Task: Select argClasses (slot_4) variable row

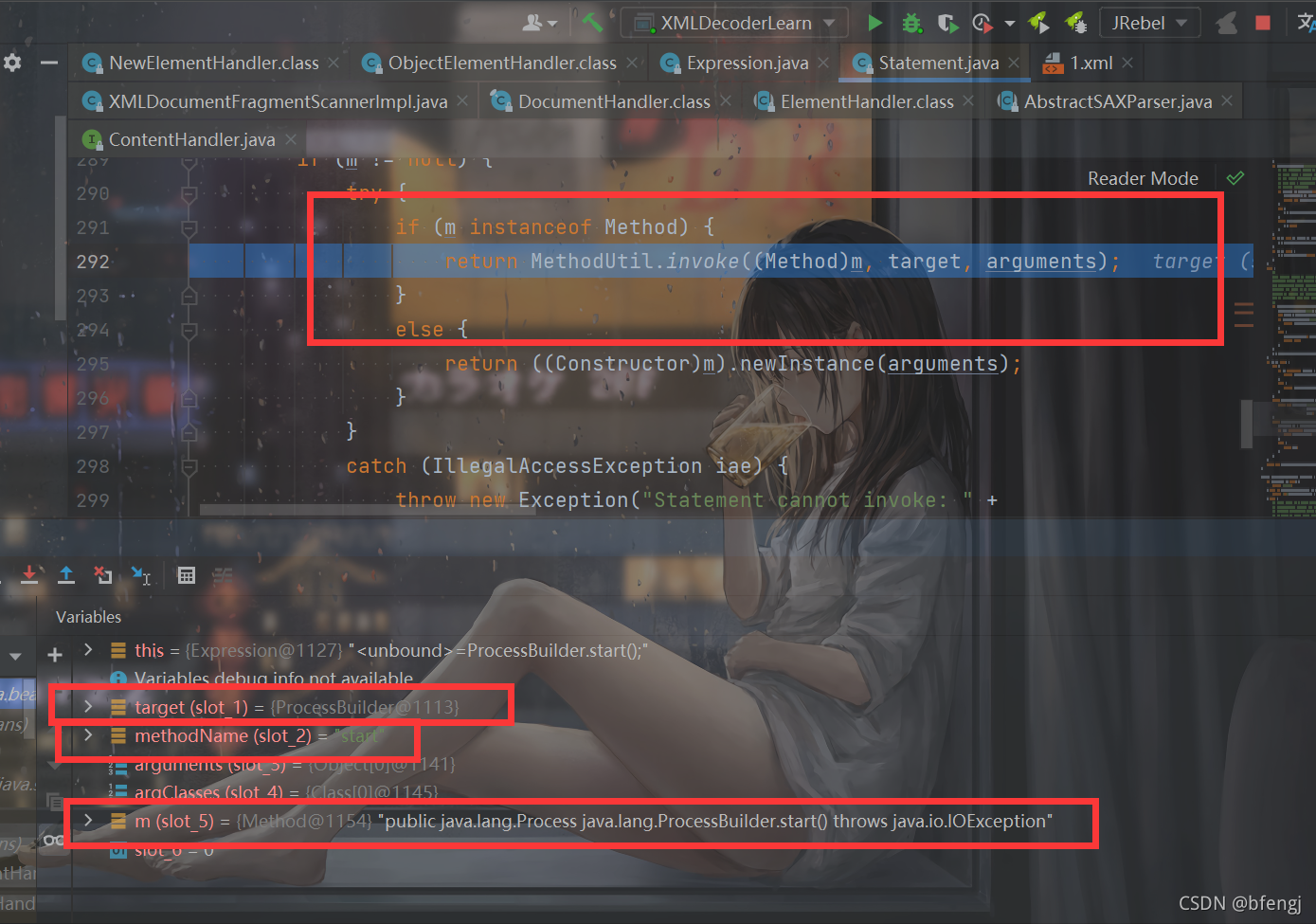Action: 286,791
